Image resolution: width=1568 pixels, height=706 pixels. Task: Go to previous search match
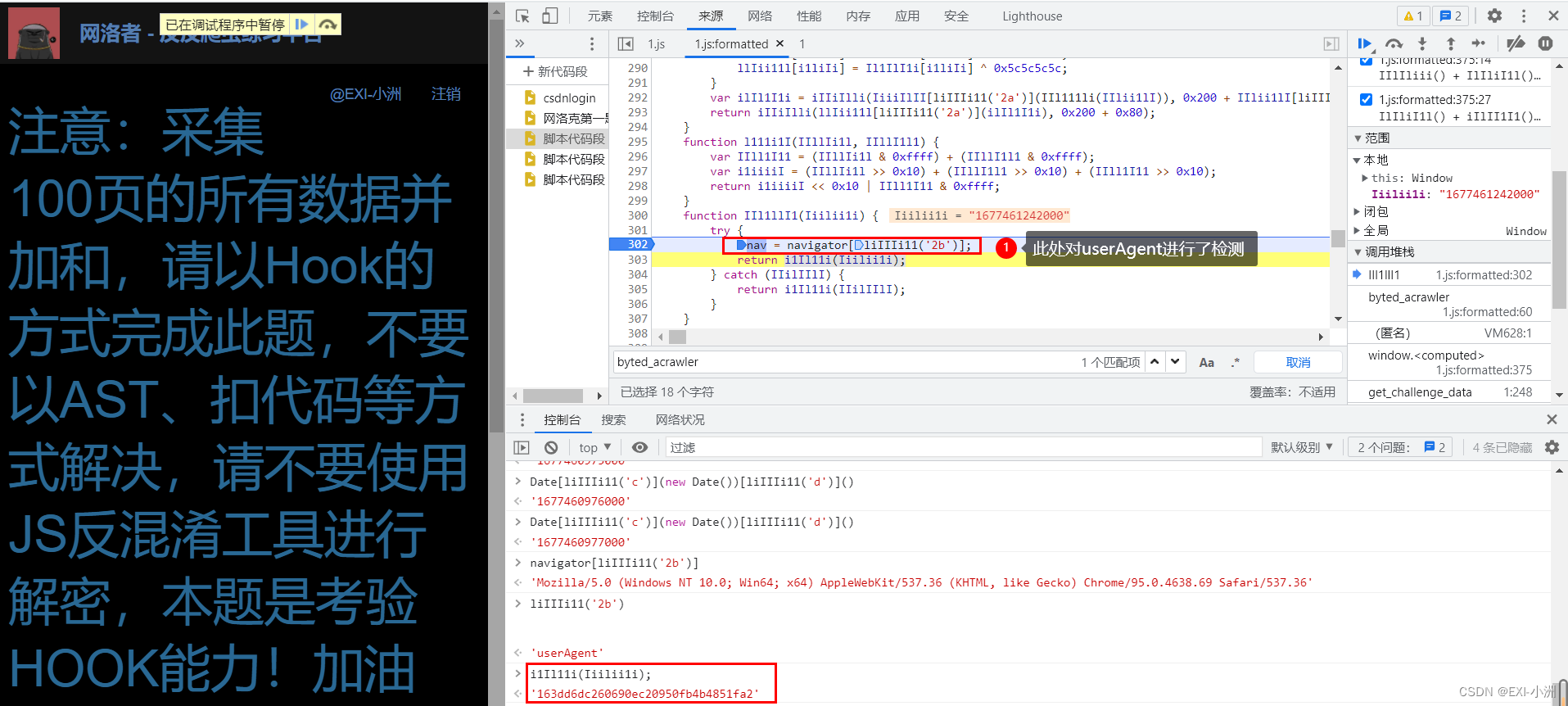(x=1155, y=361)
